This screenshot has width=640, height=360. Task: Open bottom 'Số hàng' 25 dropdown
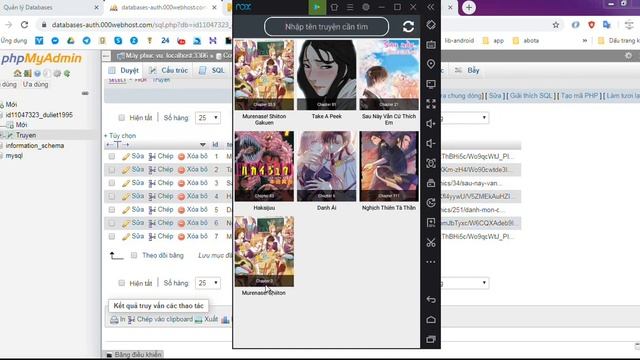click(208, 283)
